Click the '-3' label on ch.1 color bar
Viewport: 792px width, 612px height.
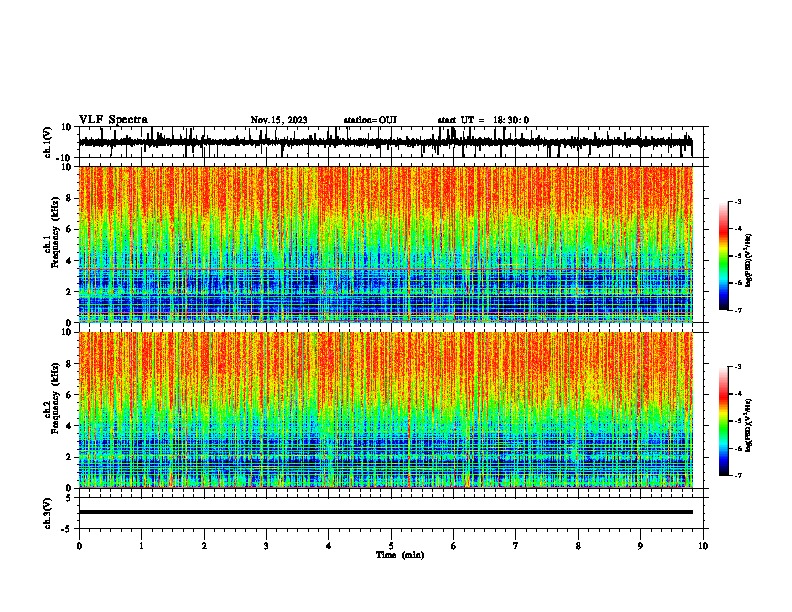[737, 202]
